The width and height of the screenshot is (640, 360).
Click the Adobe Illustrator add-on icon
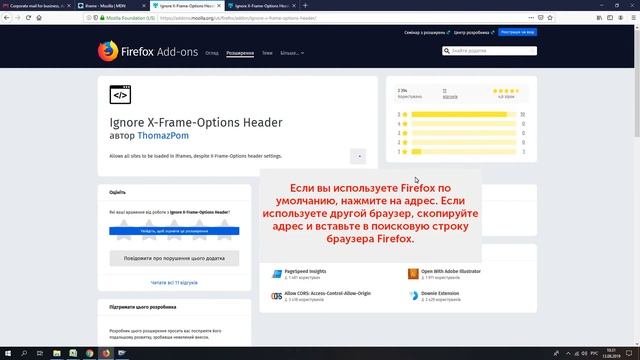coord(413,274)
